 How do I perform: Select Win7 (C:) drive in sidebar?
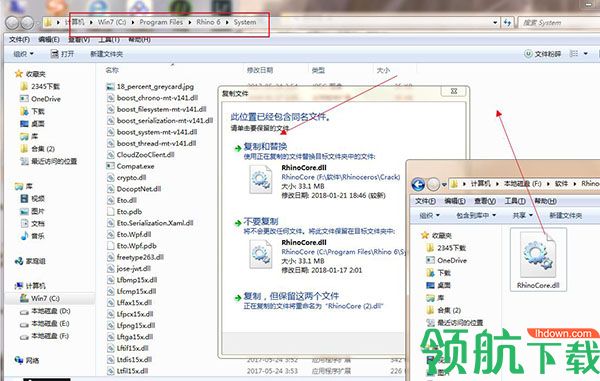pyautogui.click(x=40, y=298)
